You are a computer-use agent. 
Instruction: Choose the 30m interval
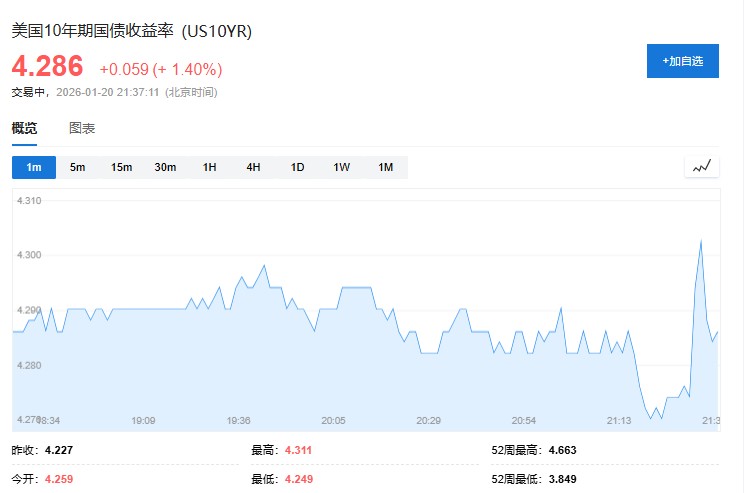coord(166,167)
